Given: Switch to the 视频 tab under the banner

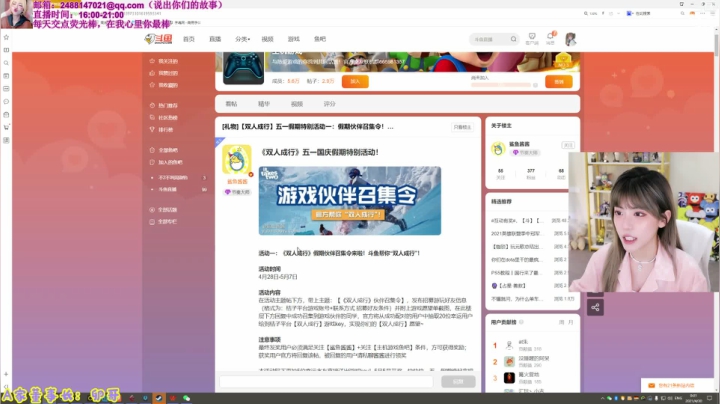Looking at the screenshot, I should [297, 104].
